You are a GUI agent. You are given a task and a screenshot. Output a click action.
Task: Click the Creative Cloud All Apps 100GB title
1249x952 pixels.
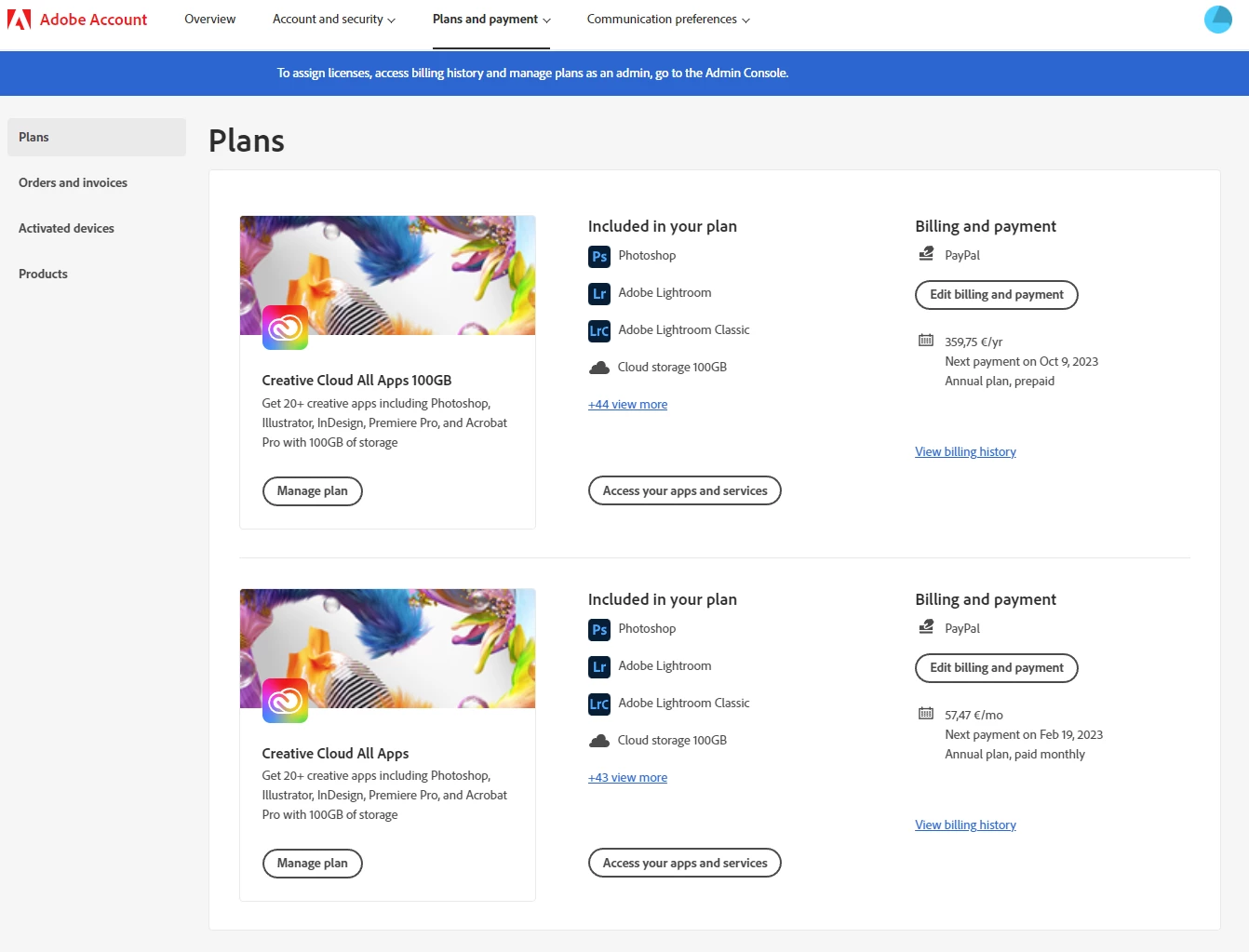pyautogui.click(x=356, y=381)
